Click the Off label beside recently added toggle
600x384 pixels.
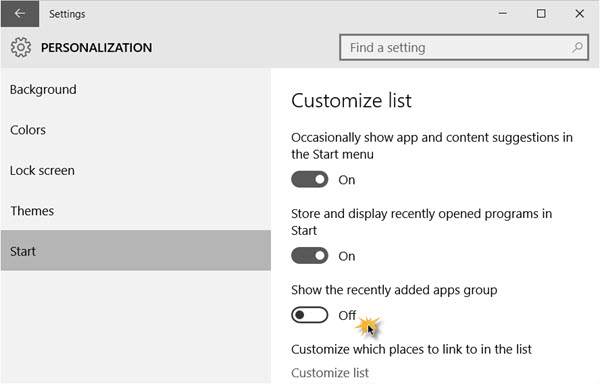point(347,315)
